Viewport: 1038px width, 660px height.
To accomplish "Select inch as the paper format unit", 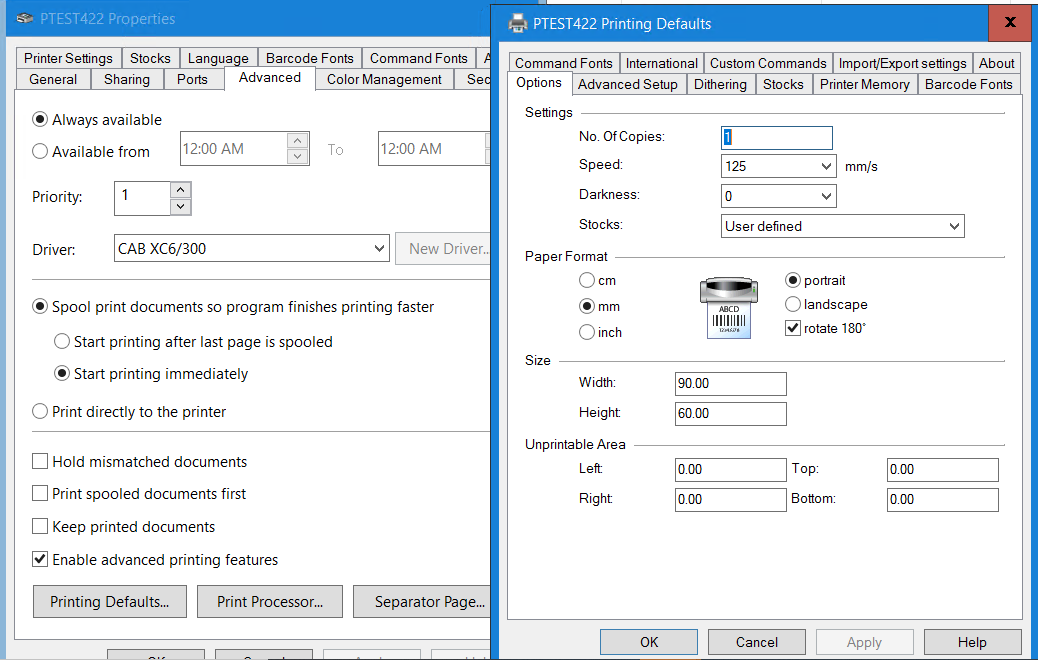I will coord(589,332).
